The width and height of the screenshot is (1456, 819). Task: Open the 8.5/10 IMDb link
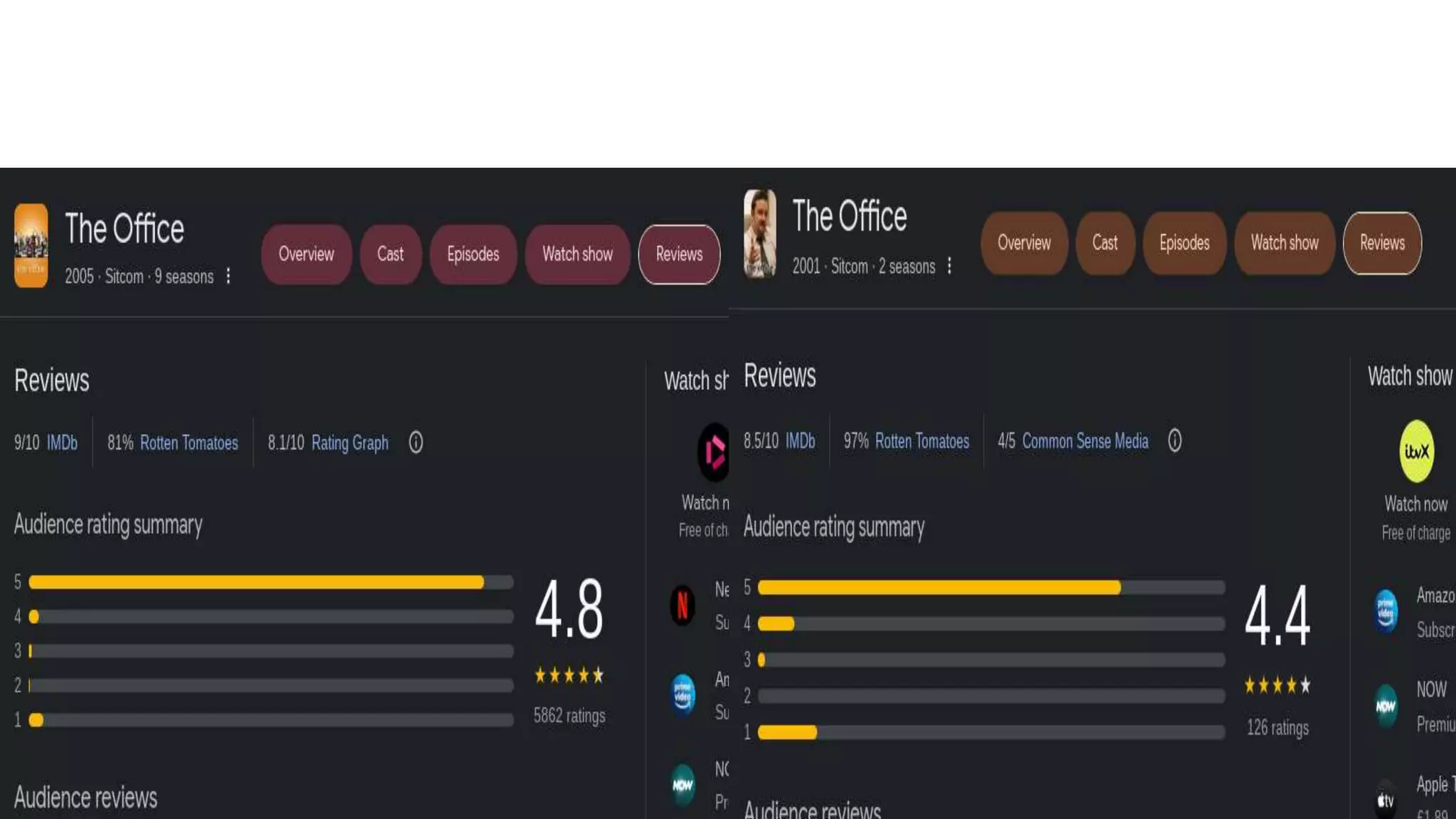pos(800,441)
